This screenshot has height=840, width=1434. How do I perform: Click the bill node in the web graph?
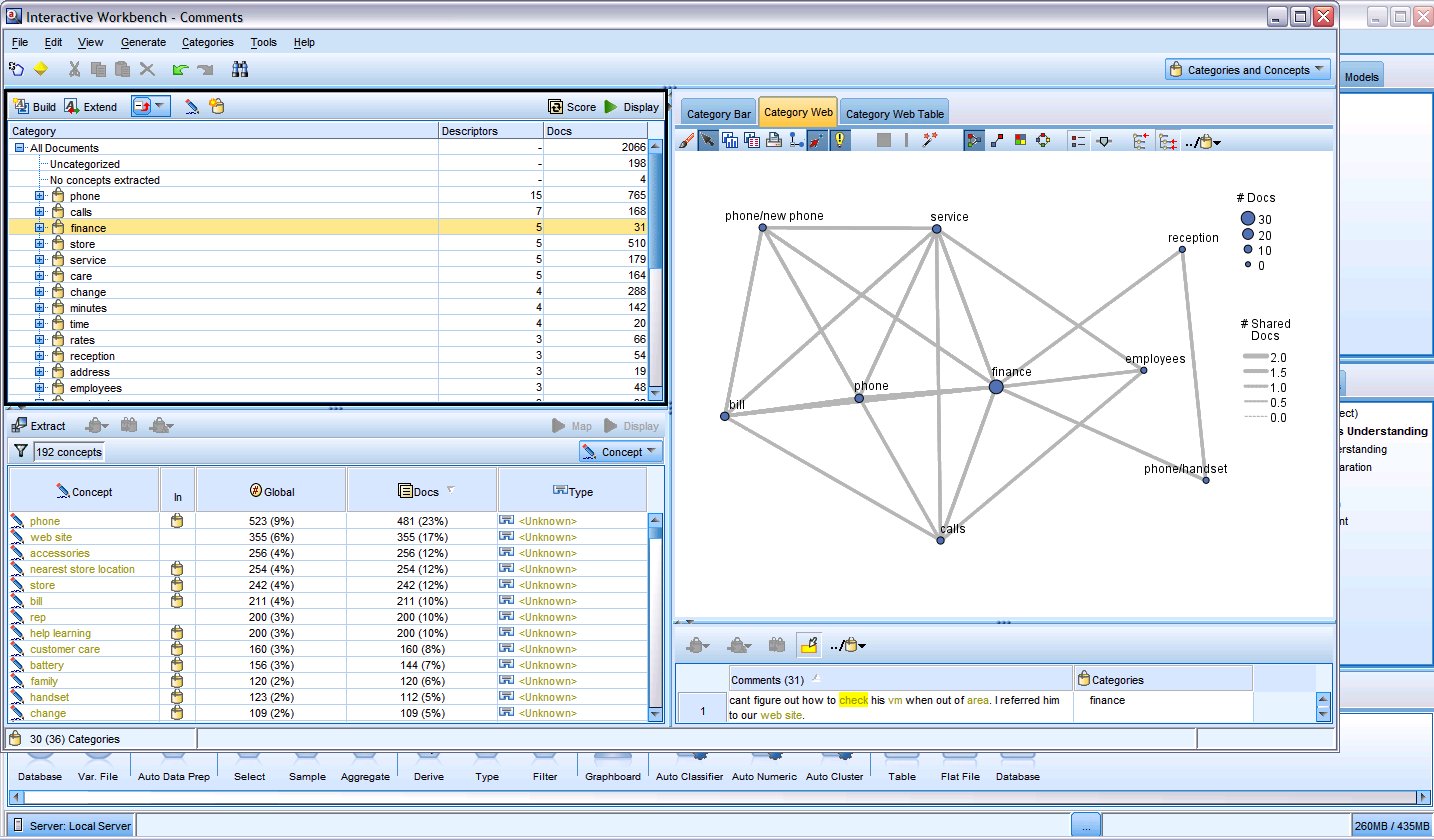coord(725,416)
